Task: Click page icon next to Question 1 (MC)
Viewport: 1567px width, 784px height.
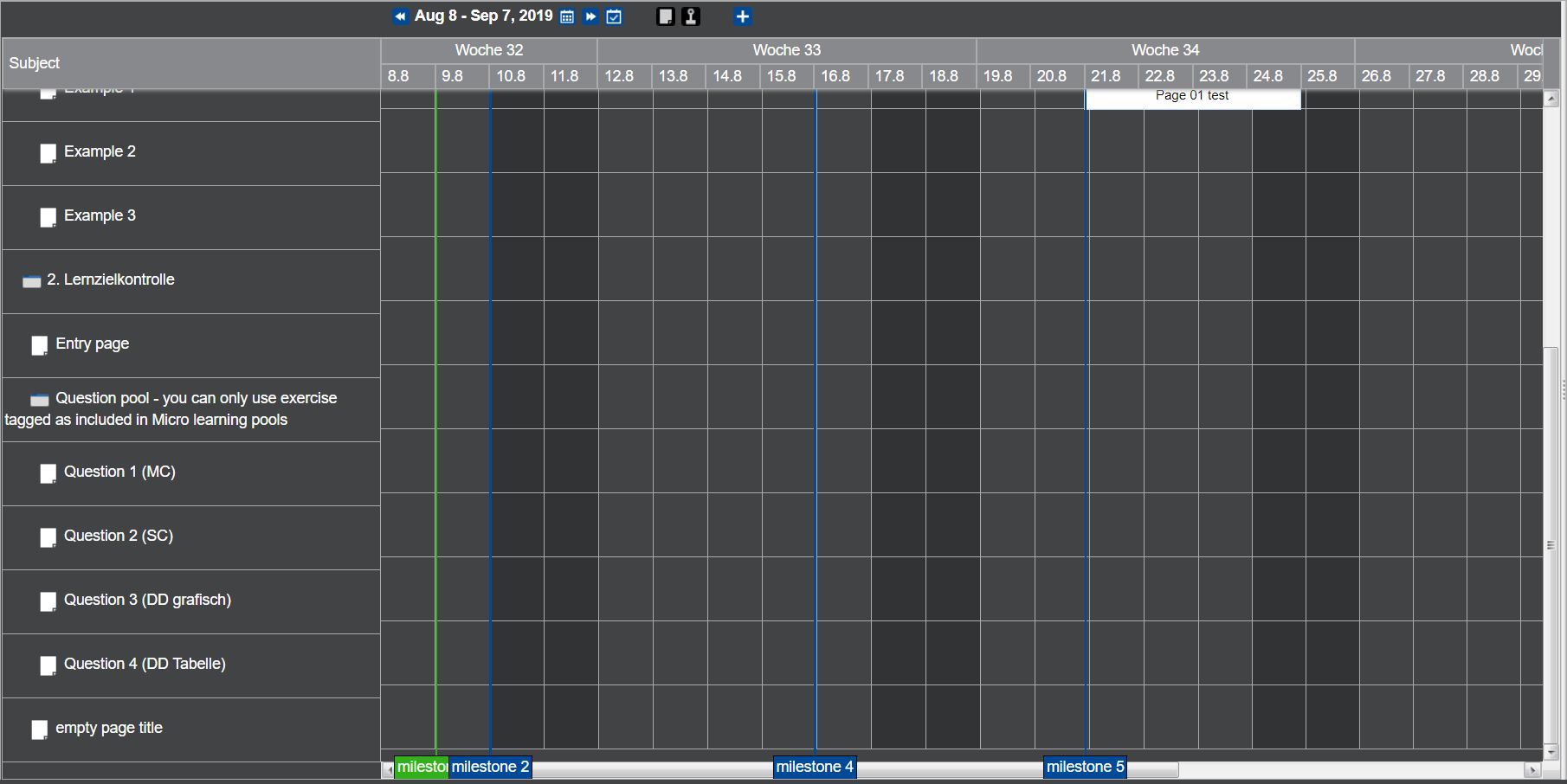Action: 48,473
